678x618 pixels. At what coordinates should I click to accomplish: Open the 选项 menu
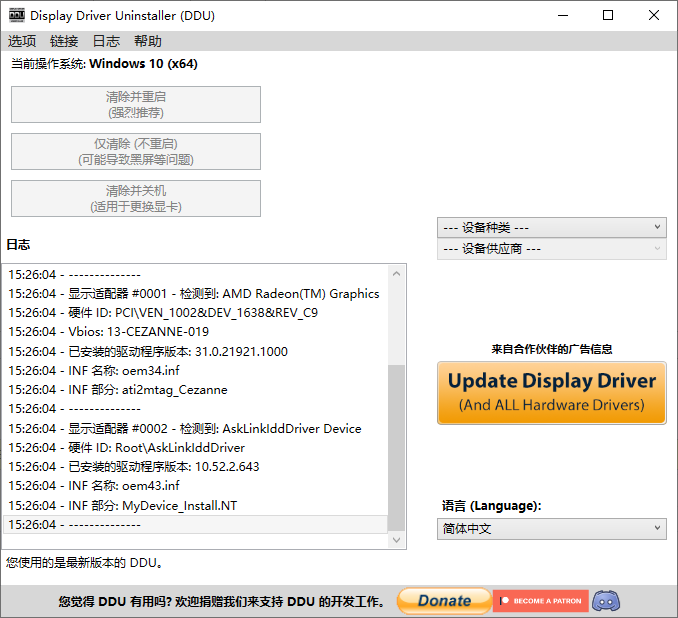click(x=22, y=41)
